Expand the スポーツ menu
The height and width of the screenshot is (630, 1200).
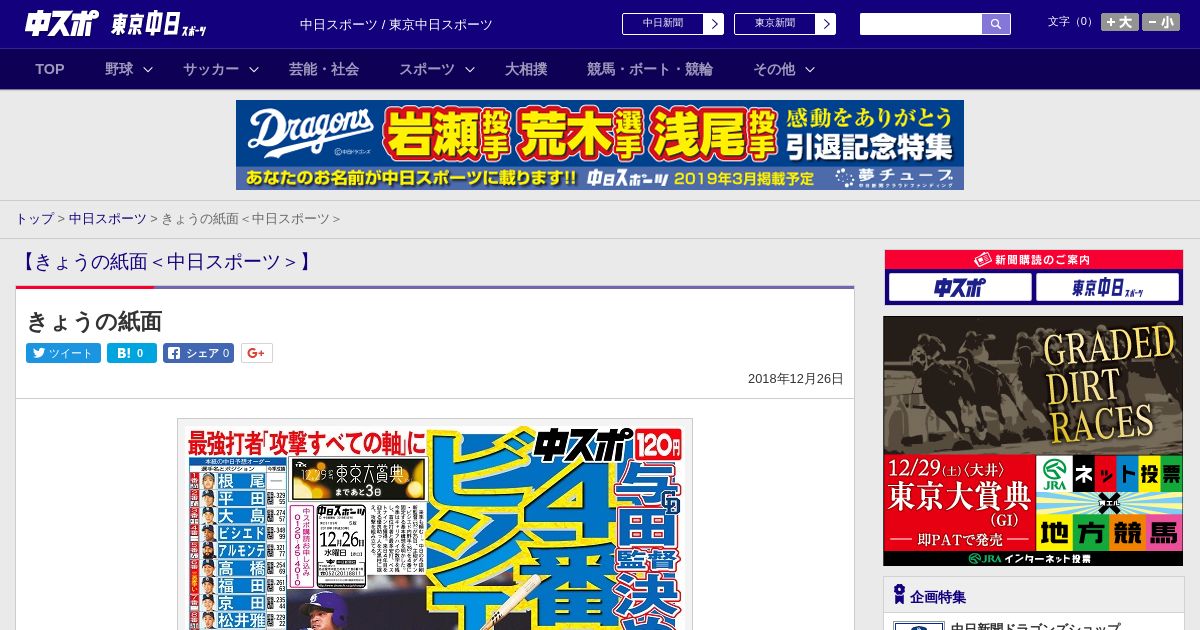437,69
